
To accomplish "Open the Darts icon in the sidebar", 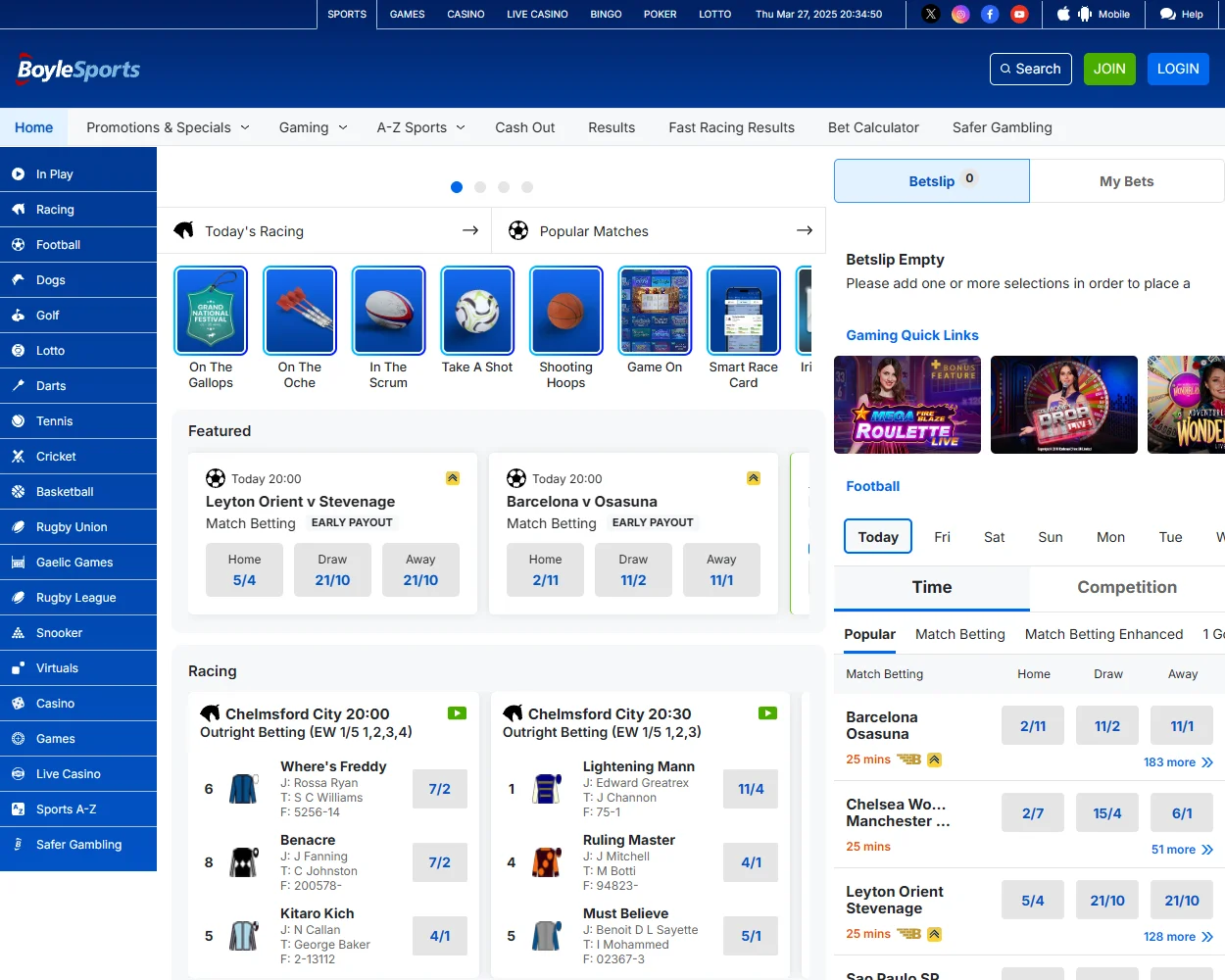I will (x=19, y=386).
